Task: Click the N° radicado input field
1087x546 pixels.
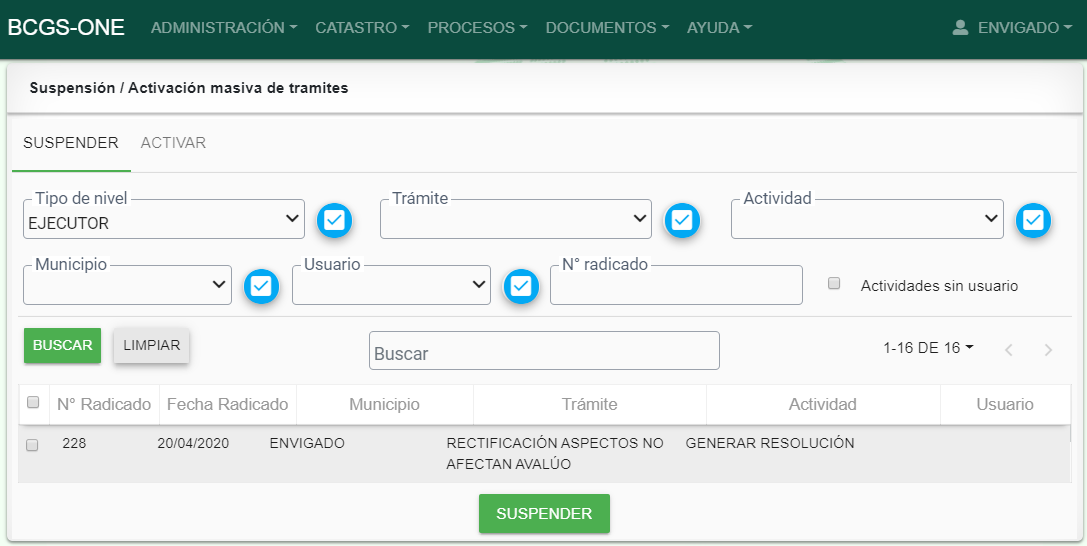Action: 676,285
